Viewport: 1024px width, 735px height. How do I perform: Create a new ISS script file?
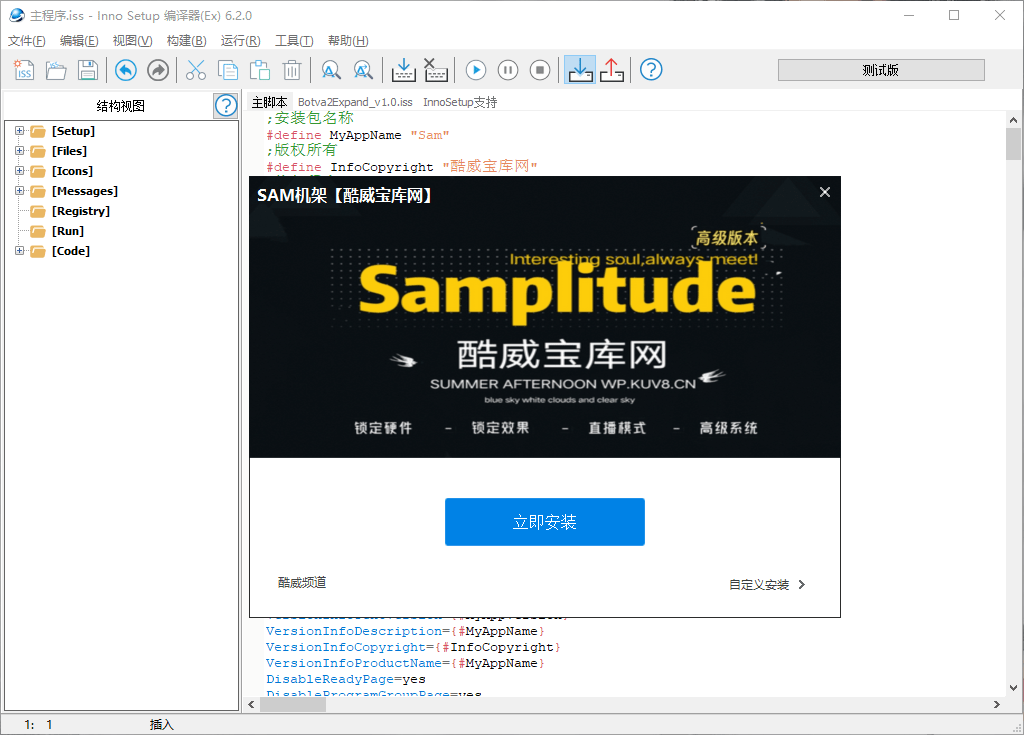coord(24,70)
